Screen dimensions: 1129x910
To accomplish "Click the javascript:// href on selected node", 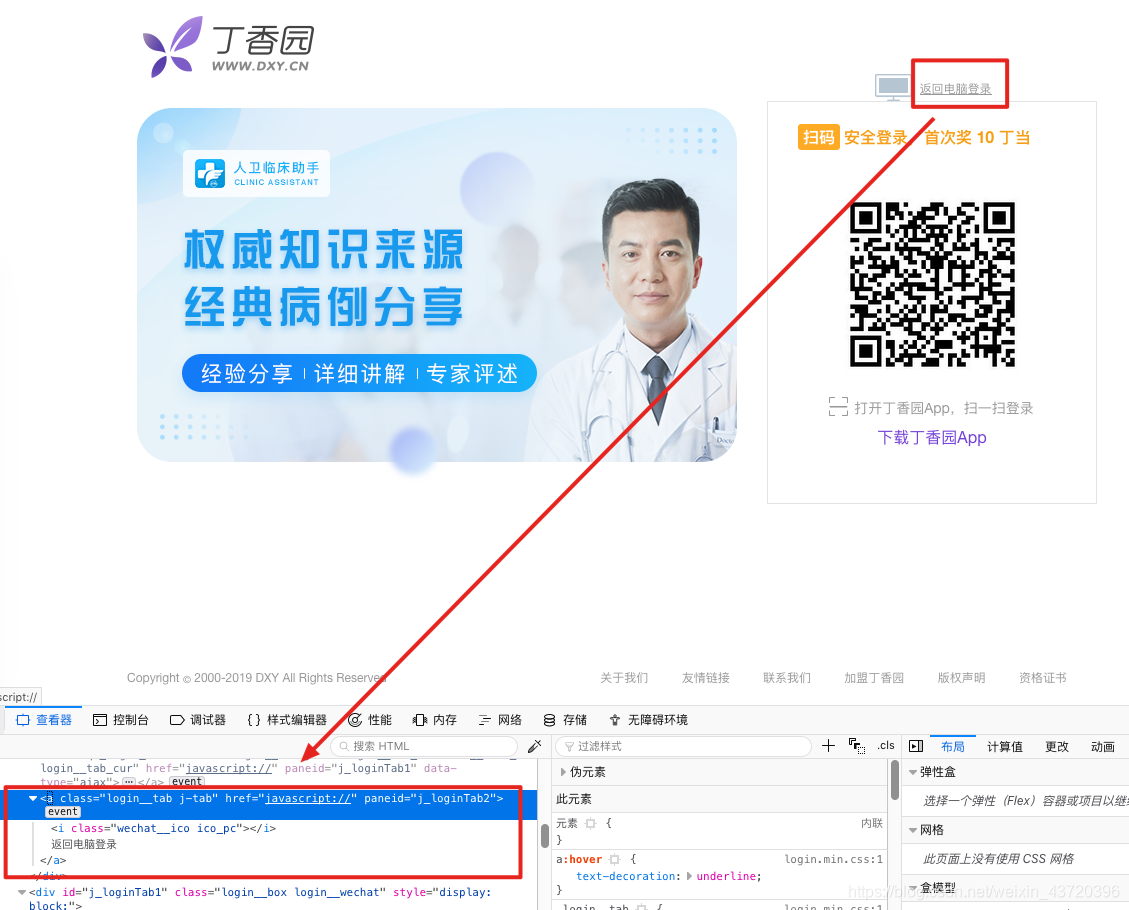I will [x=307, y=798].
